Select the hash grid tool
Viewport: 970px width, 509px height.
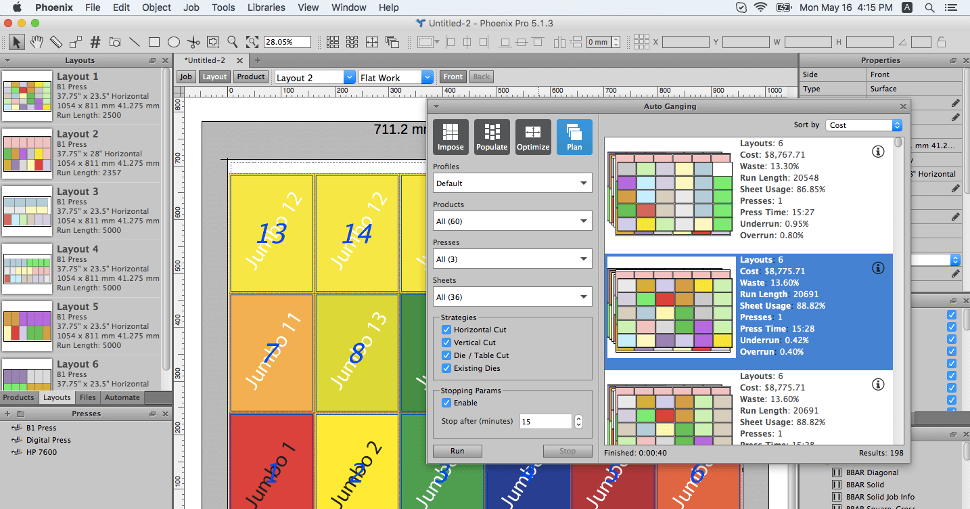pos(95,42)
